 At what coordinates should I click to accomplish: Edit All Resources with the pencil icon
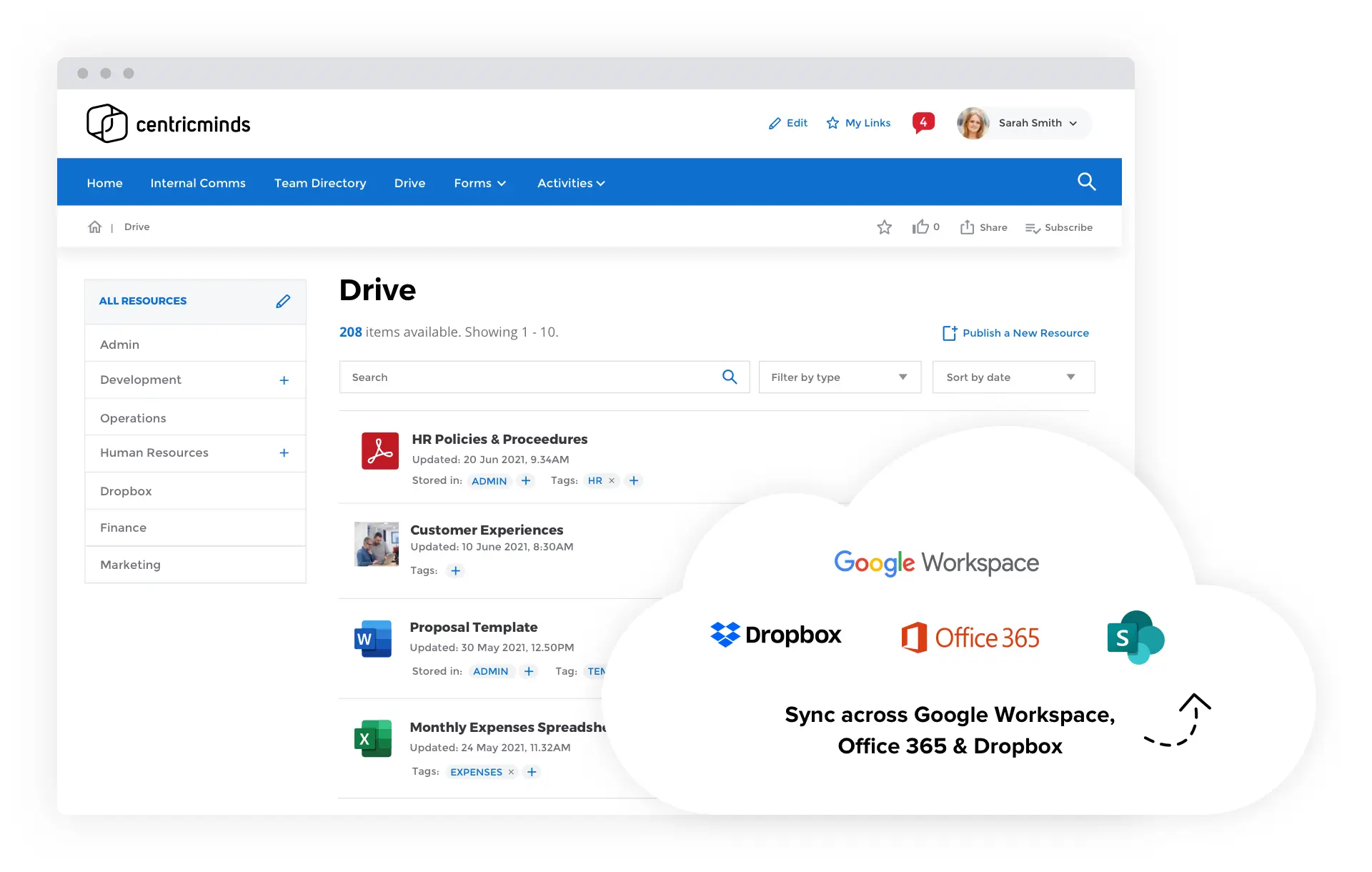283,301
